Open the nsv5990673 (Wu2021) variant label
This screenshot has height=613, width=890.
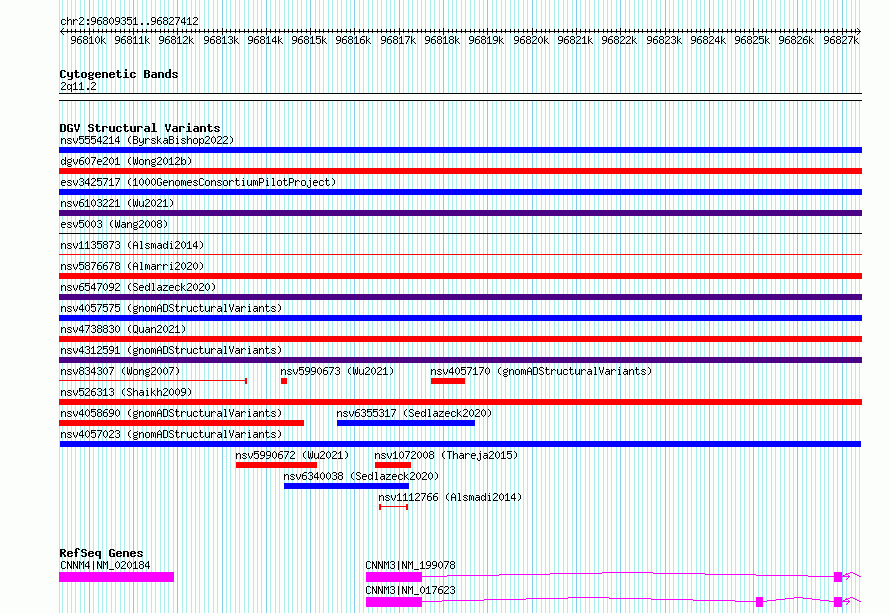[x=337, y=371]
